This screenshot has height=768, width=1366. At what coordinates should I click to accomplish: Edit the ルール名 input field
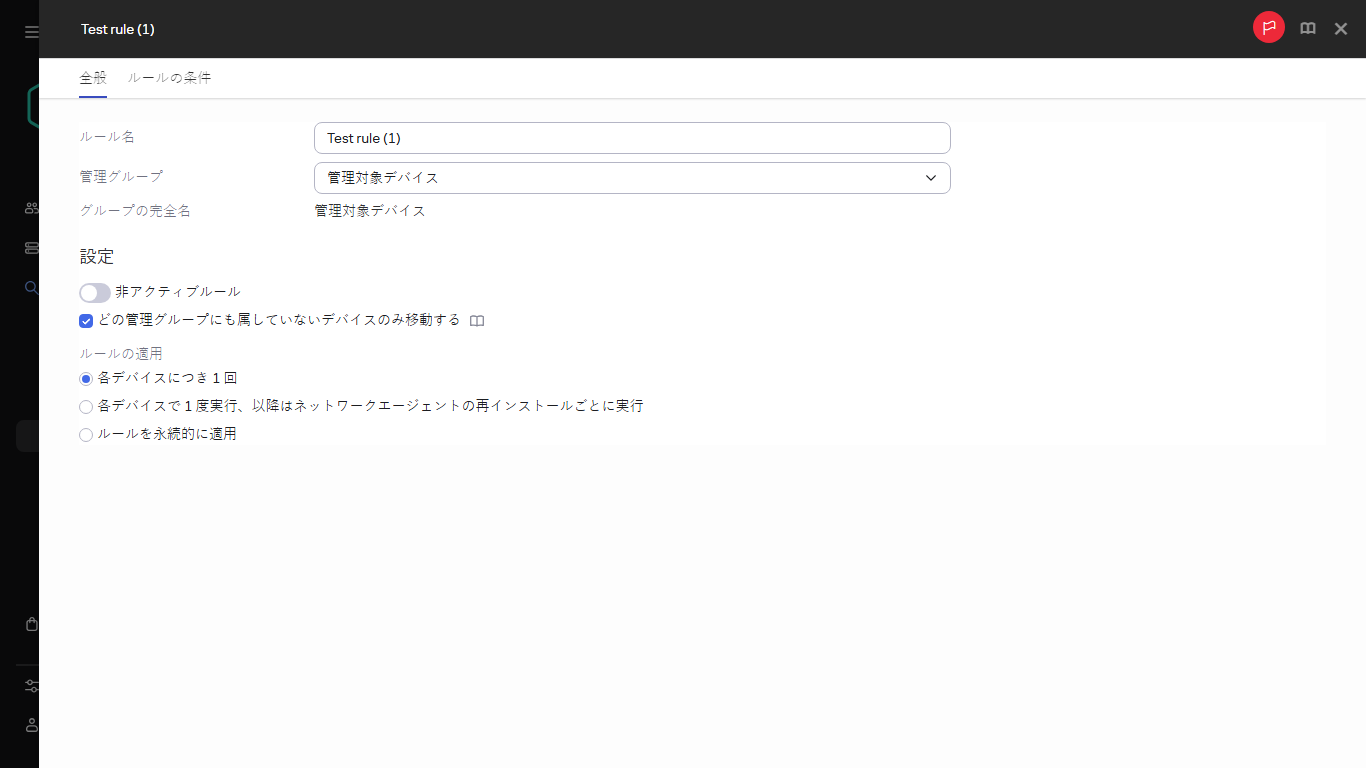pyautogui.click(x=632, y=137)
